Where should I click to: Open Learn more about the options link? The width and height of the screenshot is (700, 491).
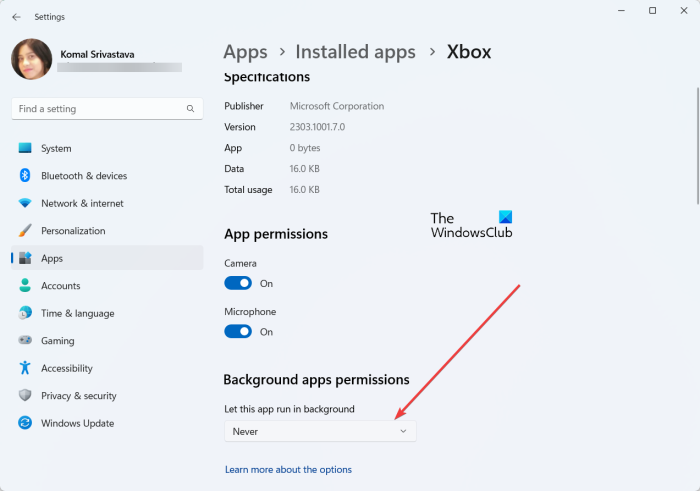pyautogui.click(x=288, y=469)
